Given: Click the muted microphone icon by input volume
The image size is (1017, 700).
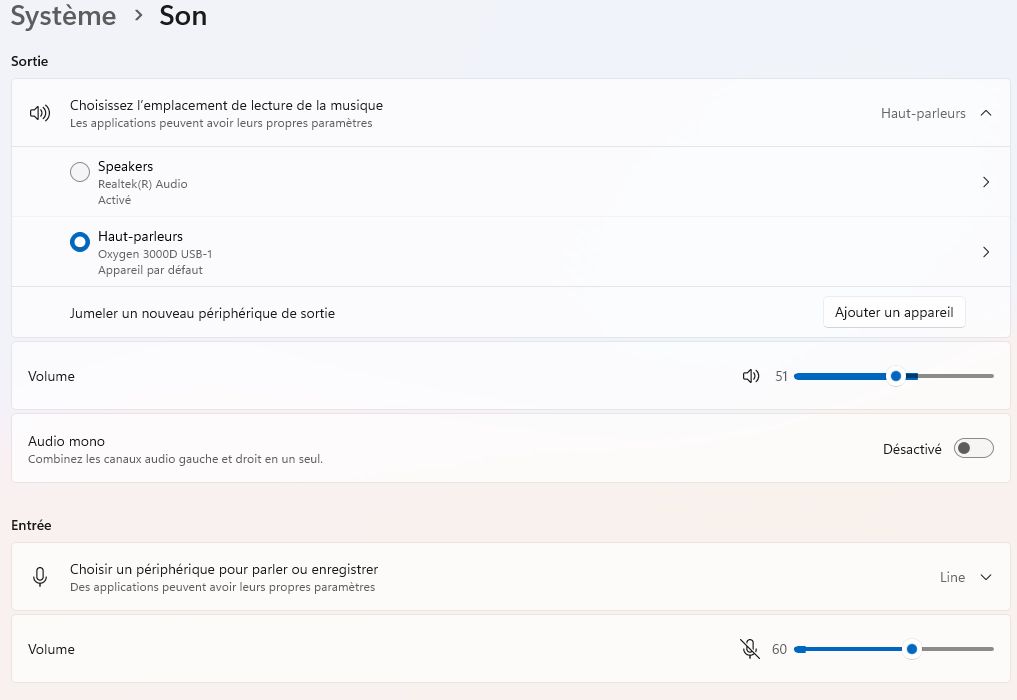Looking at the screenshot, I should pos(750,649).
